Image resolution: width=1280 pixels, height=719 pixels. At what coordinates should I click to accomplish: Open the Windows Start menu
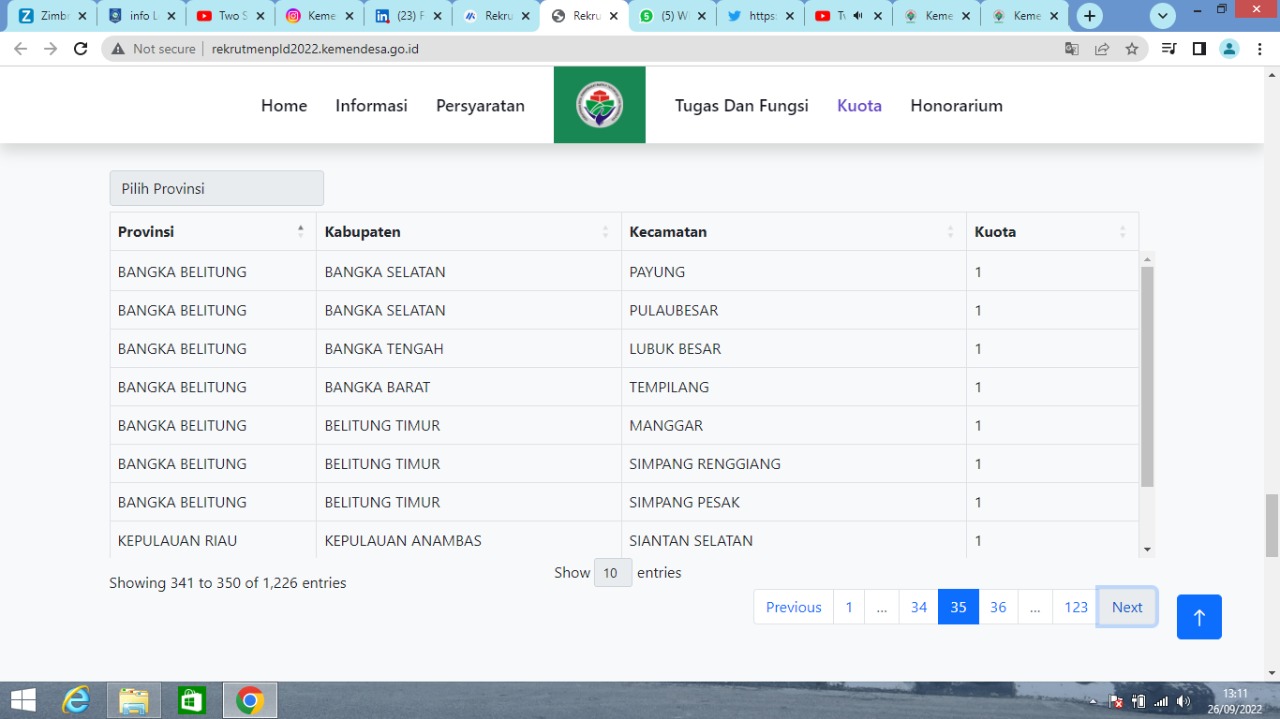tap(22, 700)
